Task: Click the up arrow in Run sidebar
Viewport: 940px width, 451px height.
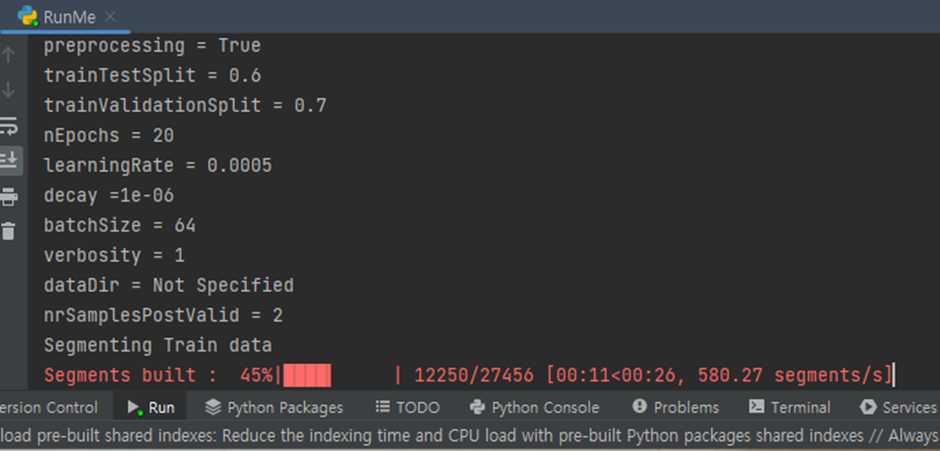Action: (8, 55)
